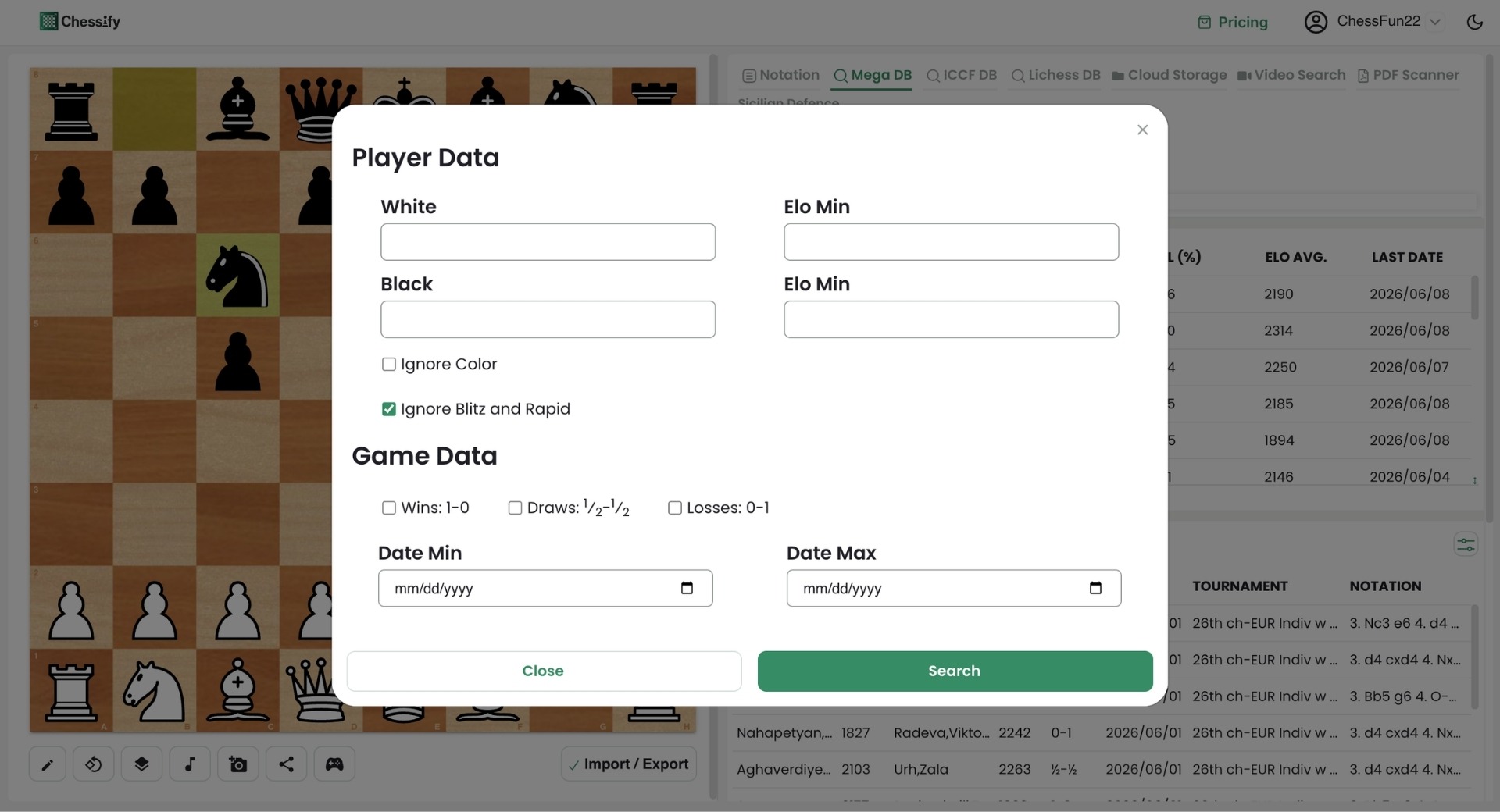Click the Close button in dialog
The image size is (1500, 812).
tap(544, 671)
